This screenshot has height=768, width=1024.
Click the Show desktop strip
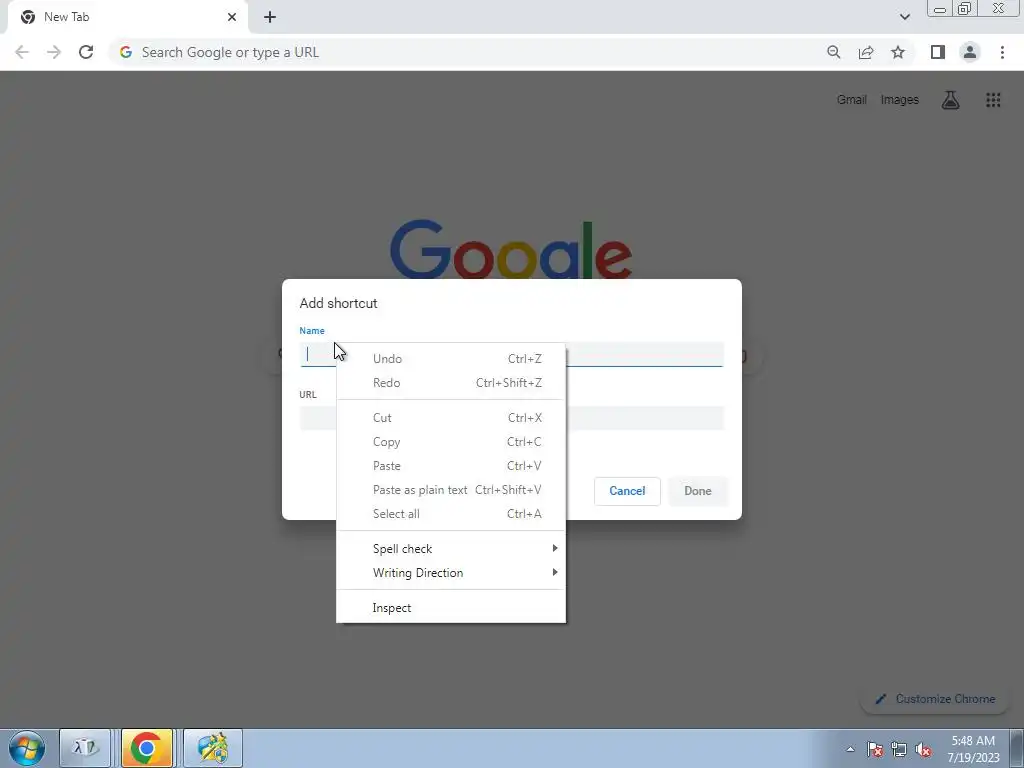[1016, 748]
